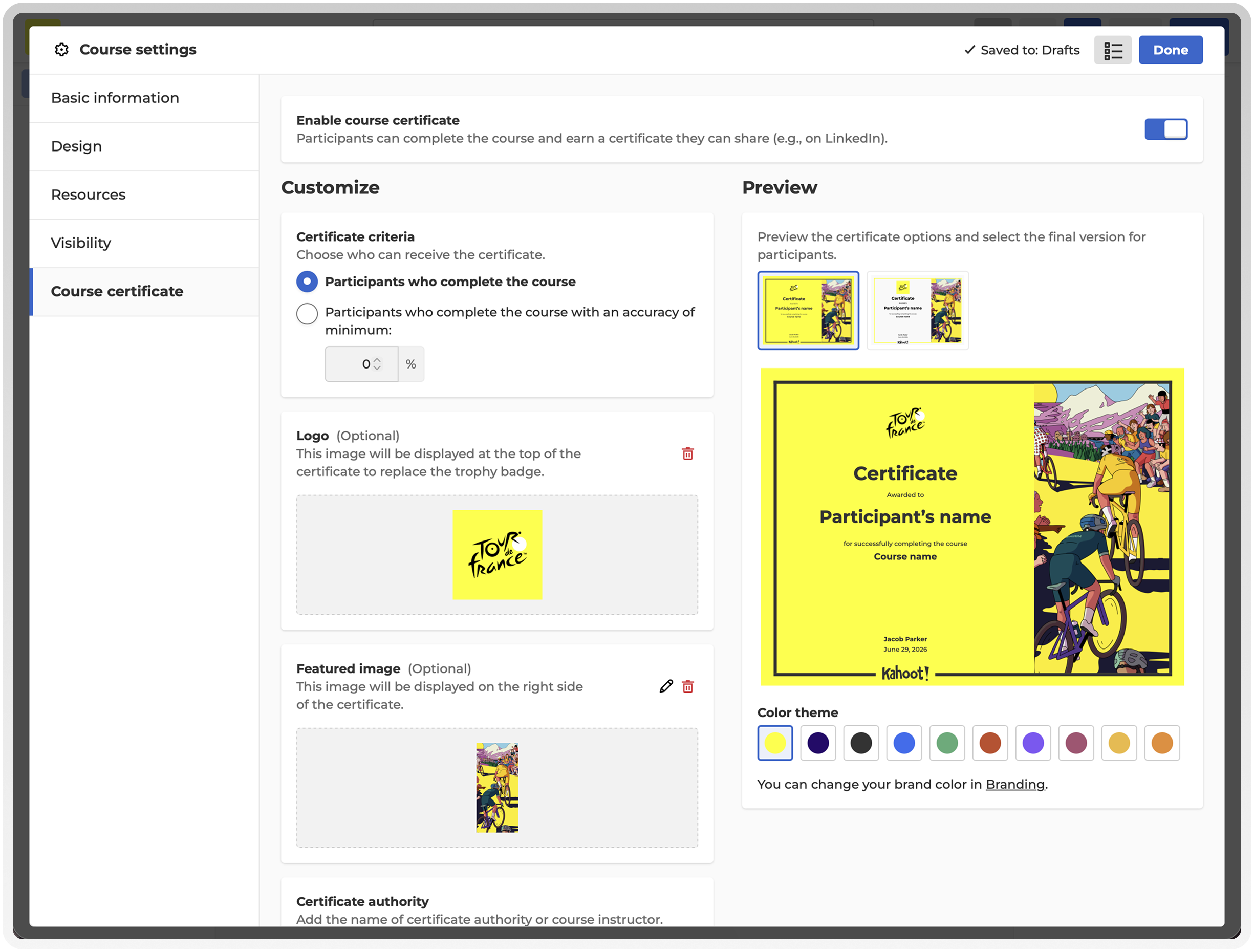Delete the uploaded Logo image
Screen dimensions: 1254x952
pos(688,453)
